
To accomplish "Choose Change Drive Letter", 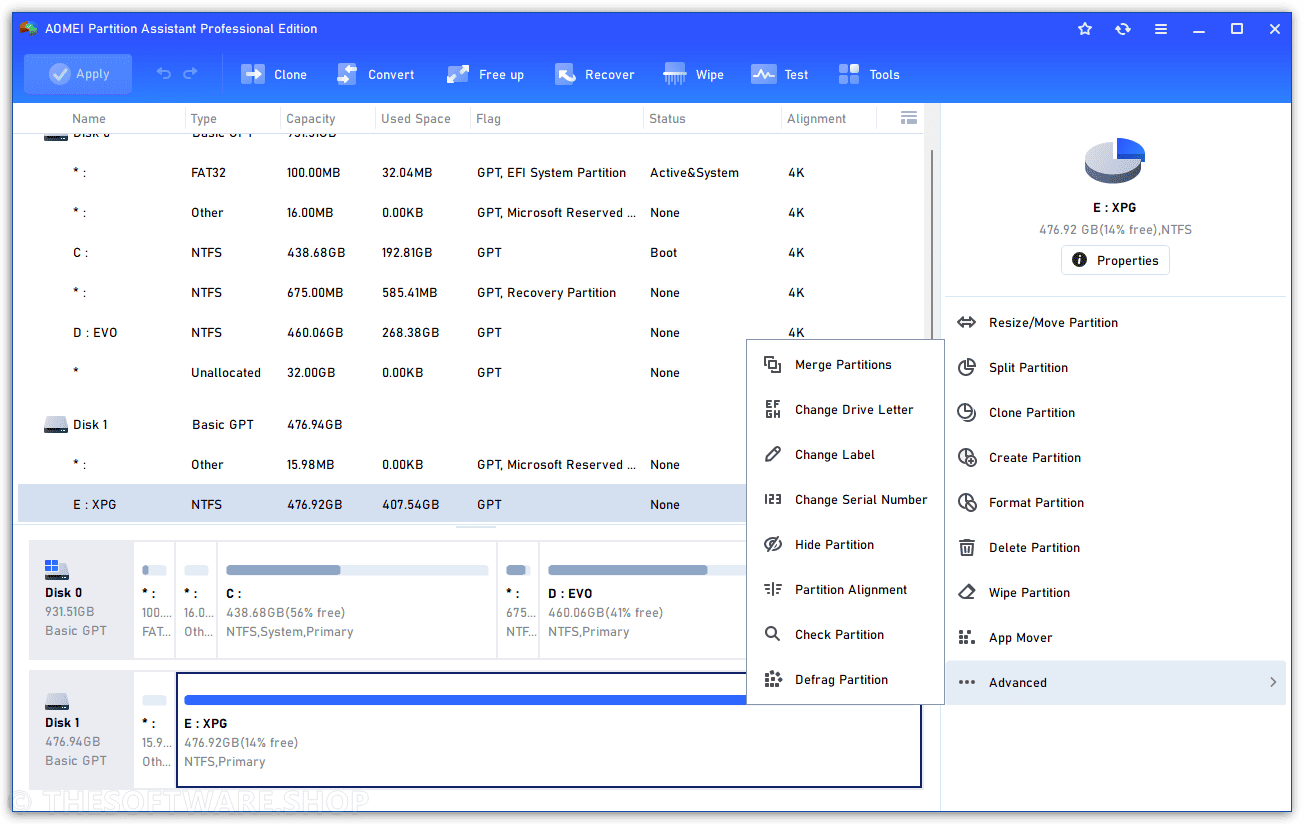I will (845, 410).
